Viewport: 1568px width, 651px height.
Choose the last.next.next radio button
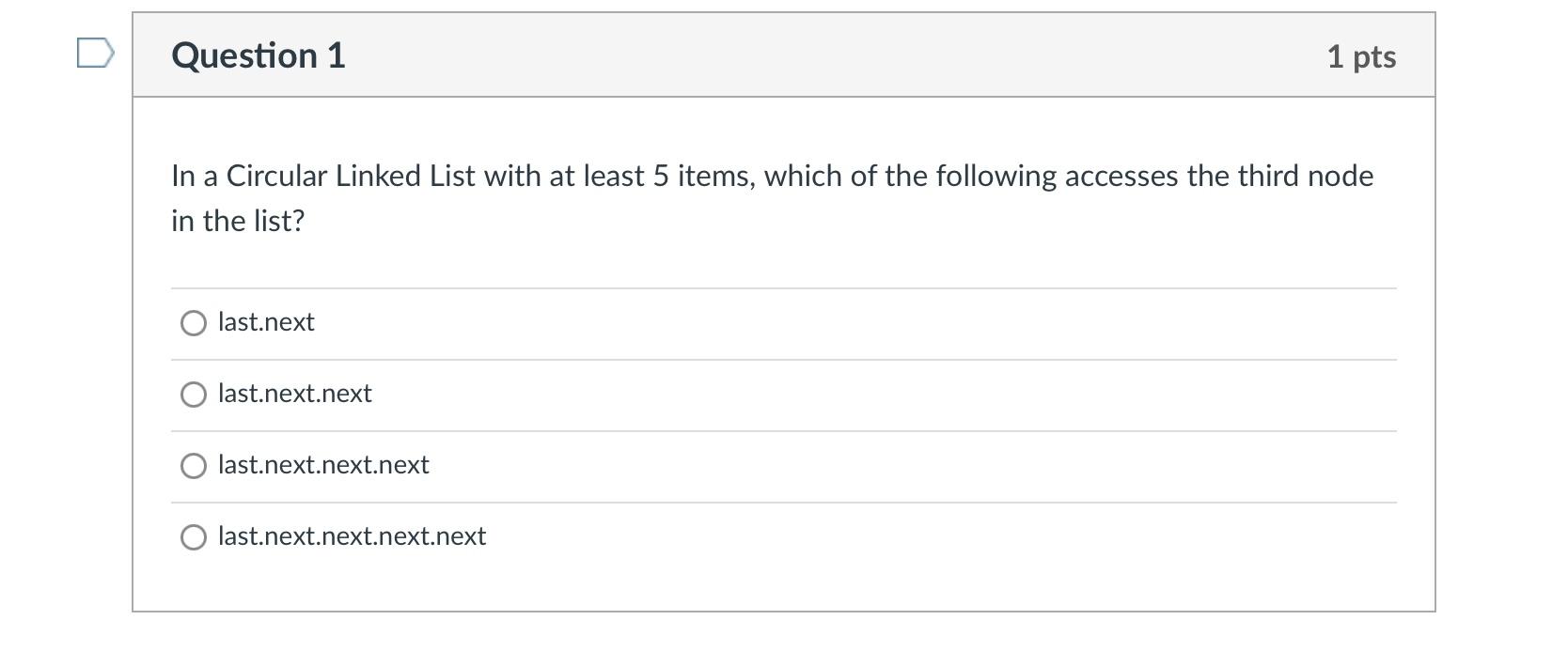click(194, 395)
